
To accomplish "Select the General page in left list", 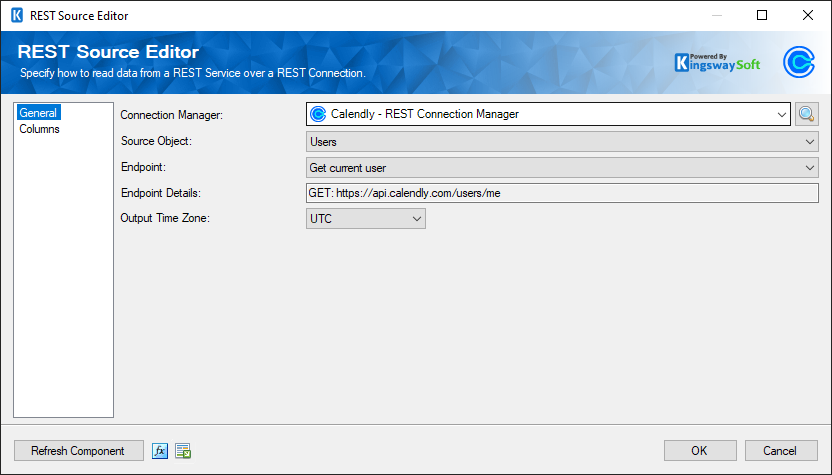I will click(38, 113).
